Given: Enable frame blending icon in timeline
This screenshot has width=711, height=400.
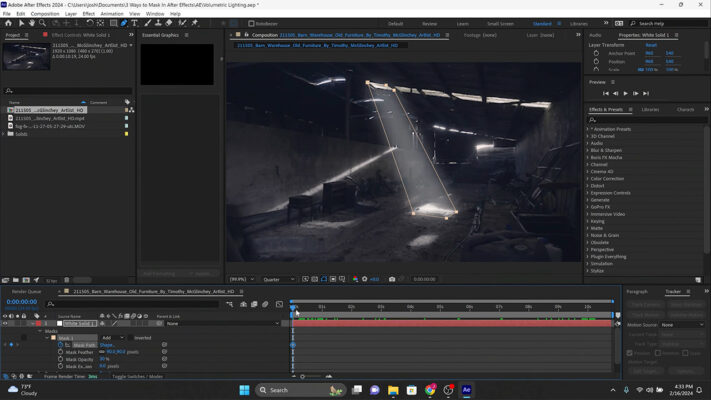Looking at the screenshot, I should [254, 304].
